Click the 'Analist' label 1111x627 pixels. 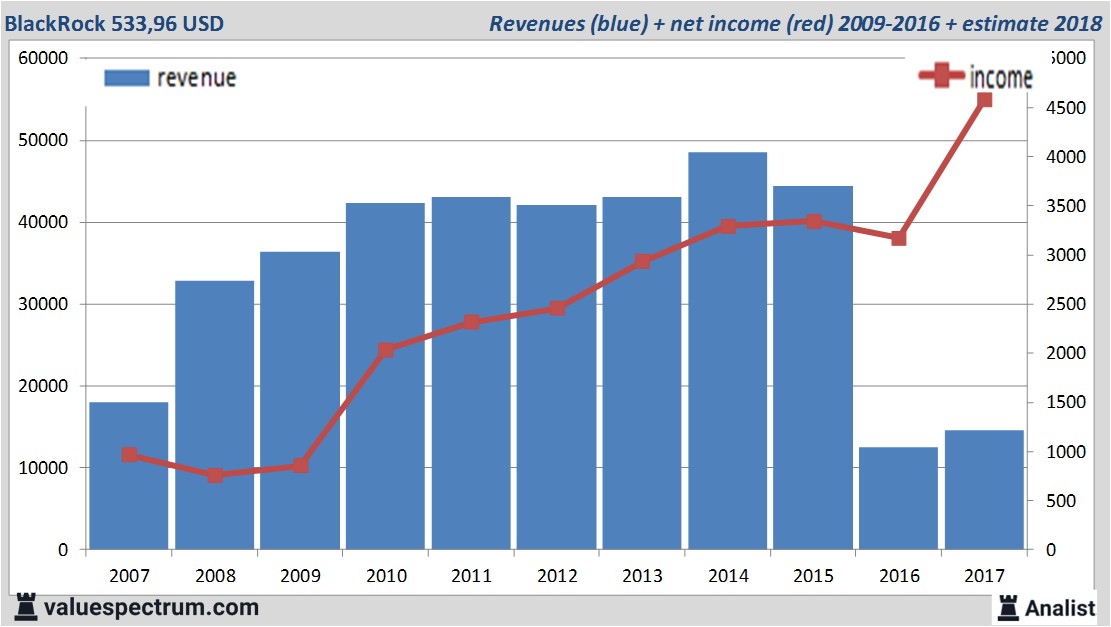pos(1060,608)
